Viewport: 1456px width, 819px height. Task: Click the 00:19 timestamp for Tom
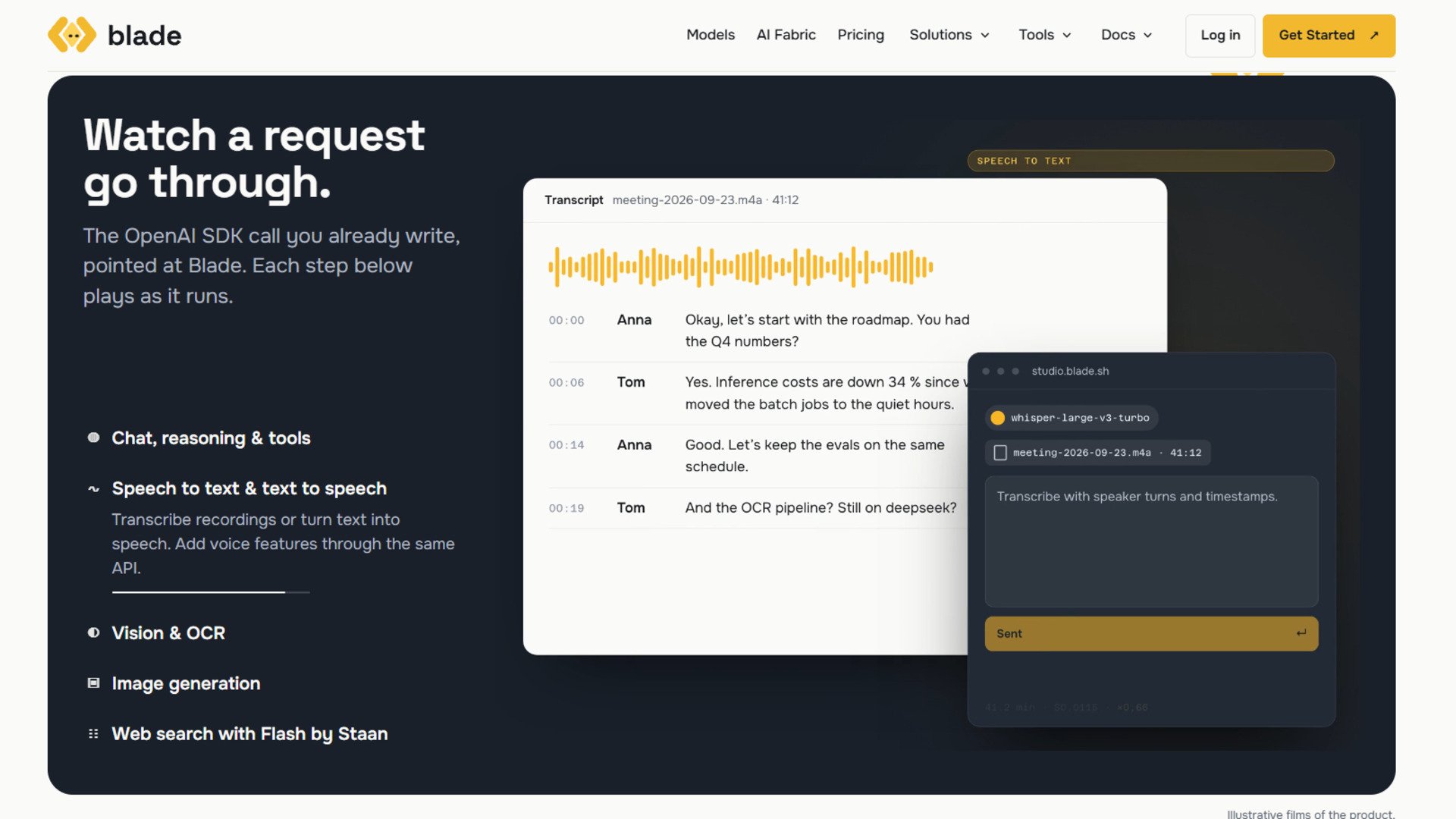coord(566,508)
